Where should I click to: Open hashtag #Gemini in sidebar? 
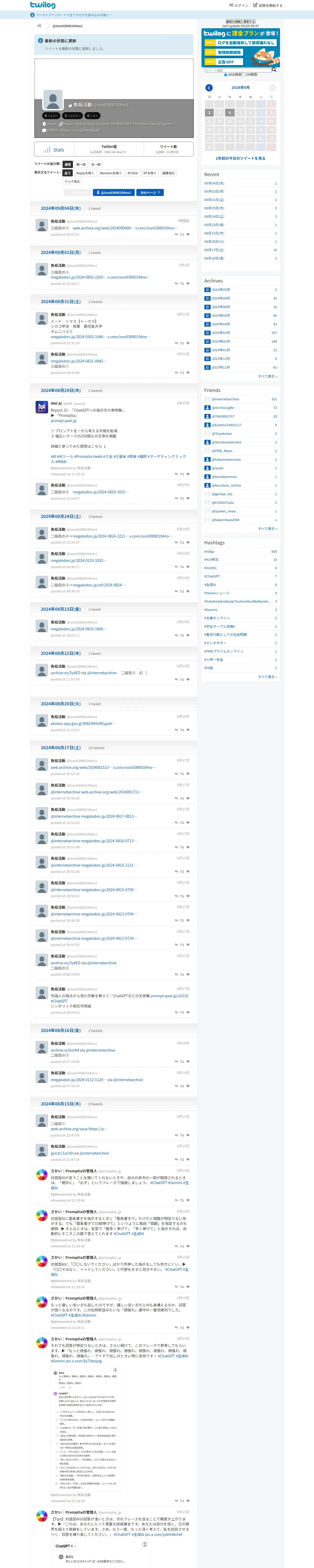[x=211, y=610]
